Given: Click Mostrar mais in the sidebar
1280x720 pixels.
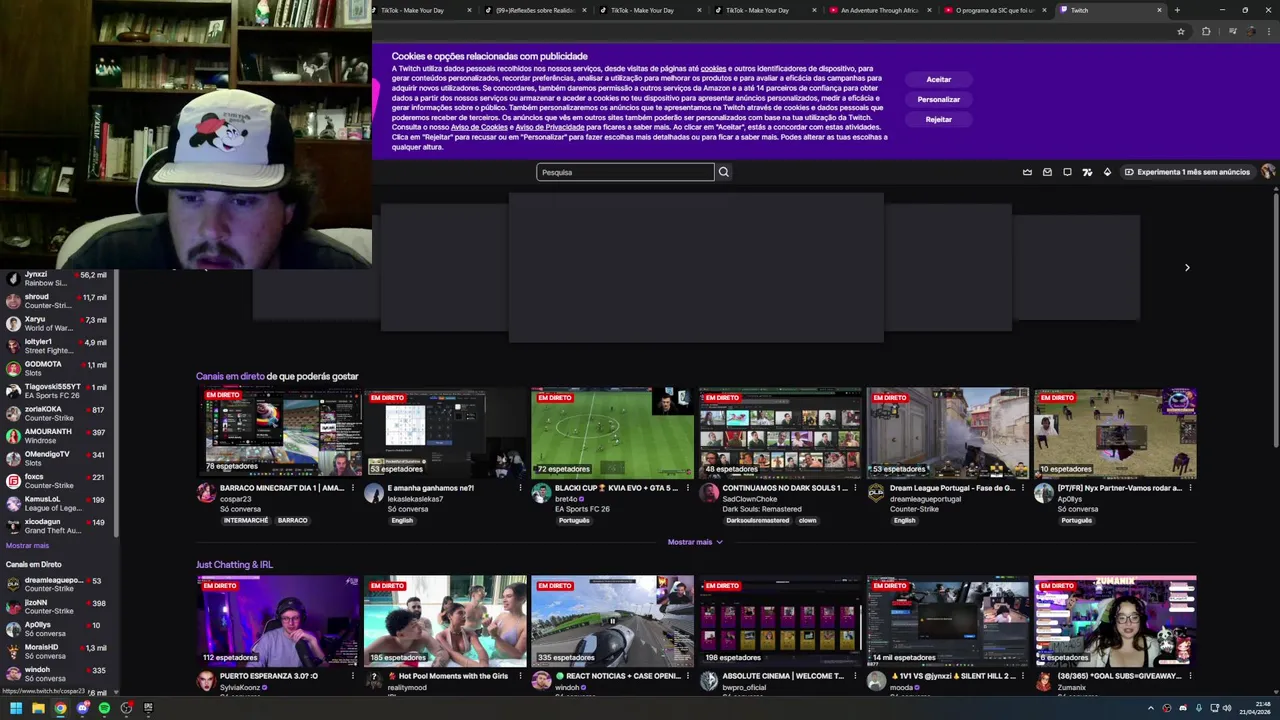Looking at the screenshot, I should coord(27,546).
